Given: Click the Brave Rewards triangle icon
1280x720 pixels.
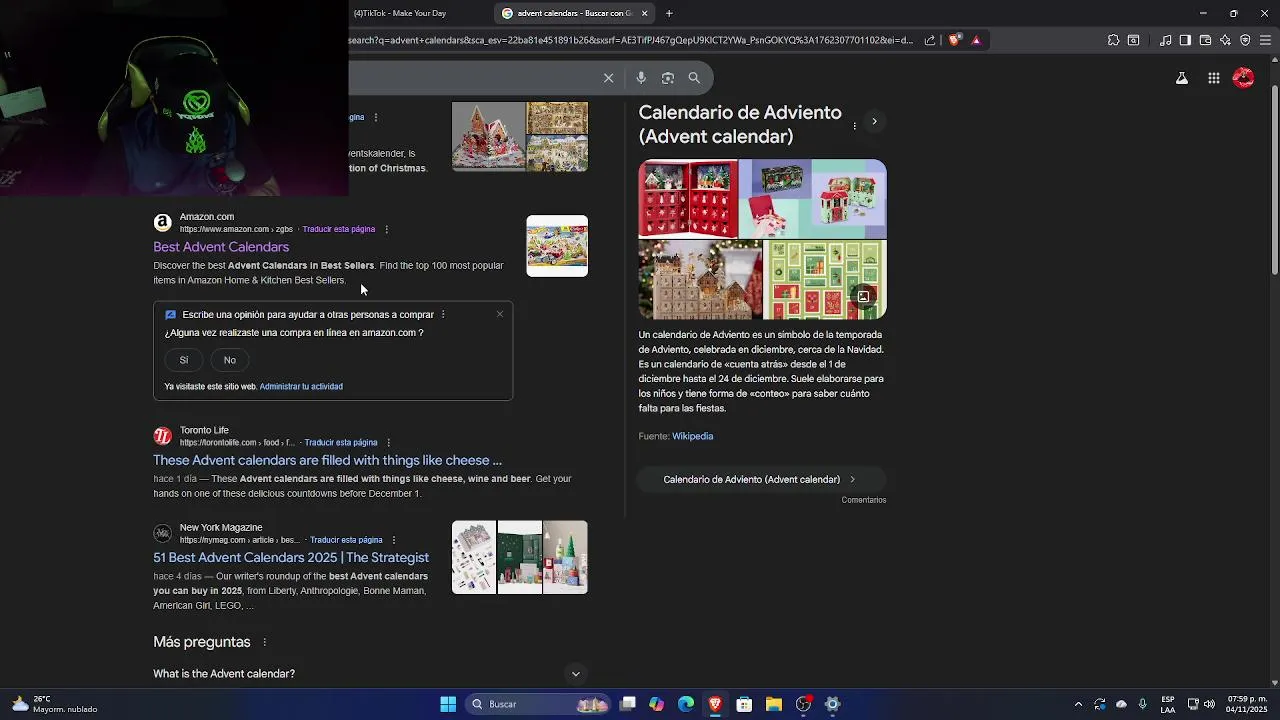Looking at the screenshot, I should [x=976, y=40].
